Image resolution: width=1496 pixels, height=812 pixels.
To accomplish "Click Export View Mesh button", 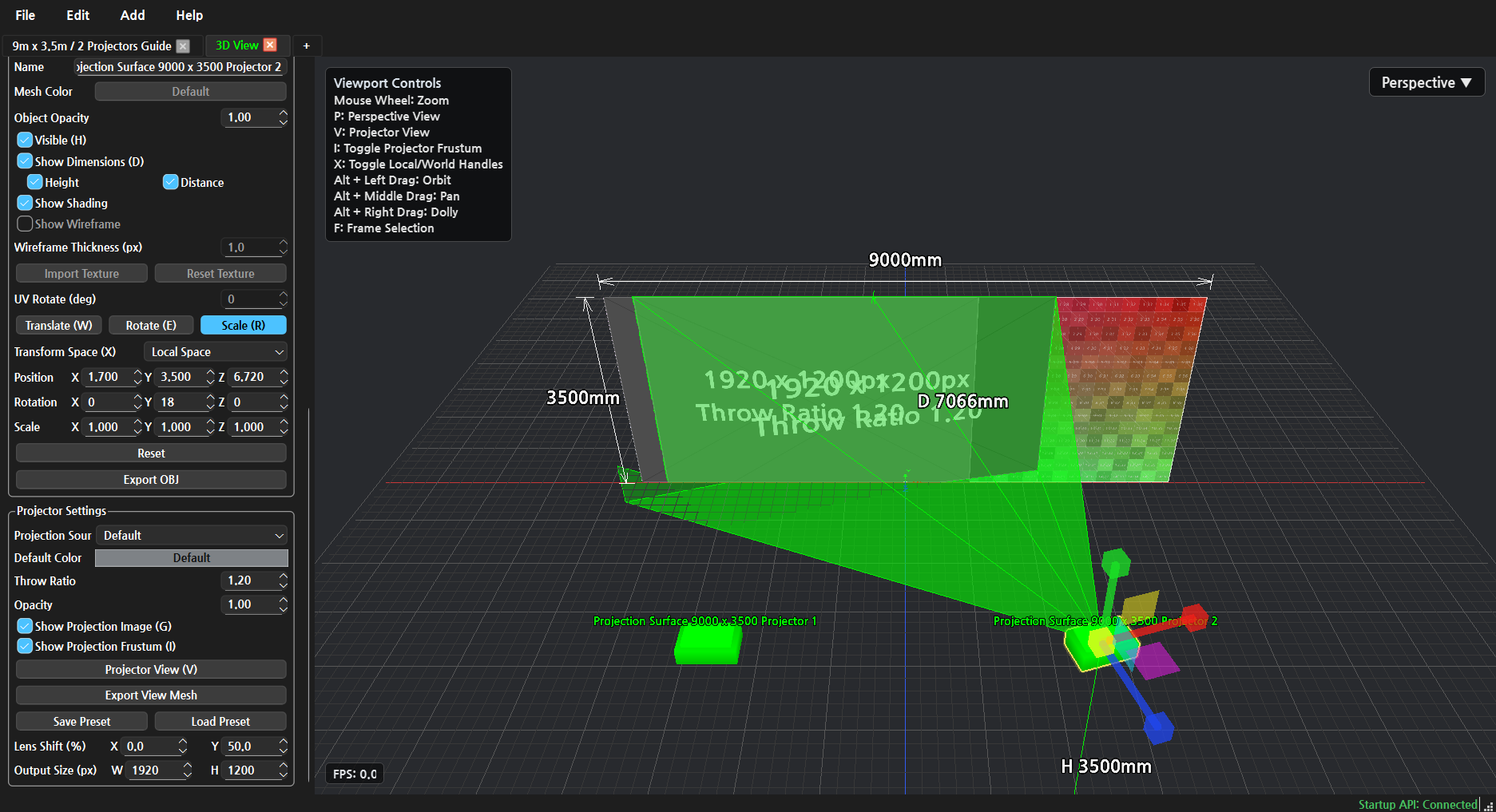I will [x=151, y=695].
